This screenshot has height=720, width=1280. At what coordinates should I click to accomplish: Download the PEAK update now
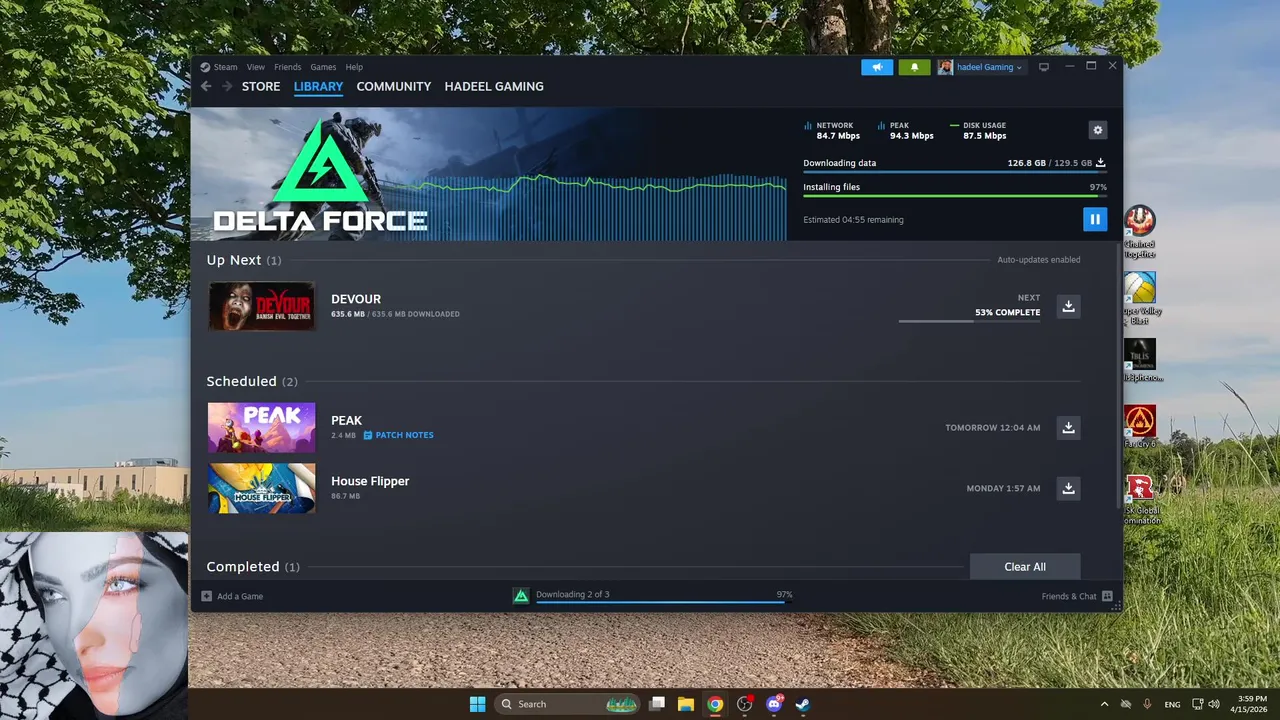click(x=1068, y=427)
